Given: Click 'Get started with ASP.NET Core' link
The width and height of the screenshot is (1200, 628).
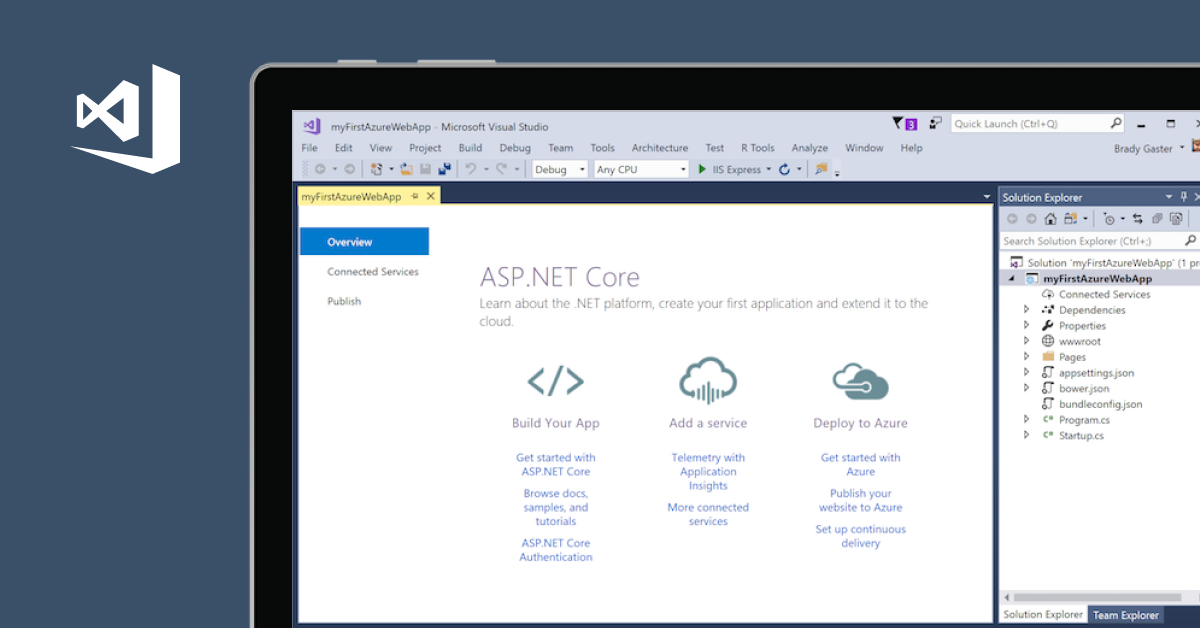Looking at the screenshot, I should click(556, 464).
